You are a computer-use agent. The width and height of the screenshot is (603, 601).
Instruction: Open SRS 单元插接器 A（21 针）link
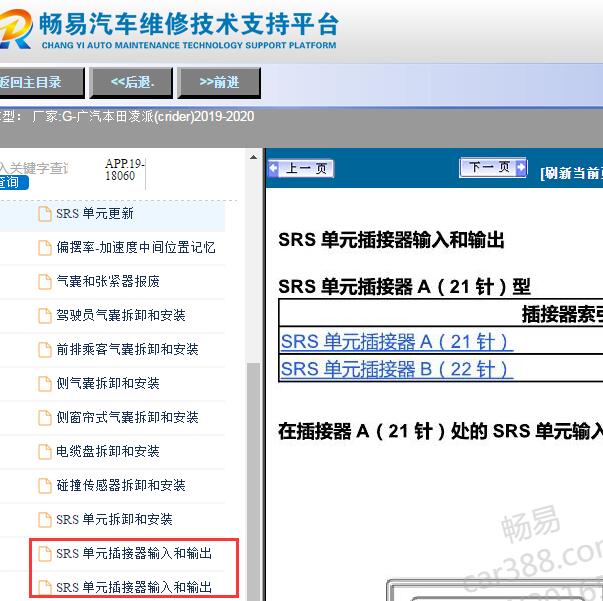pyautogui.click(x=396, y=341)
